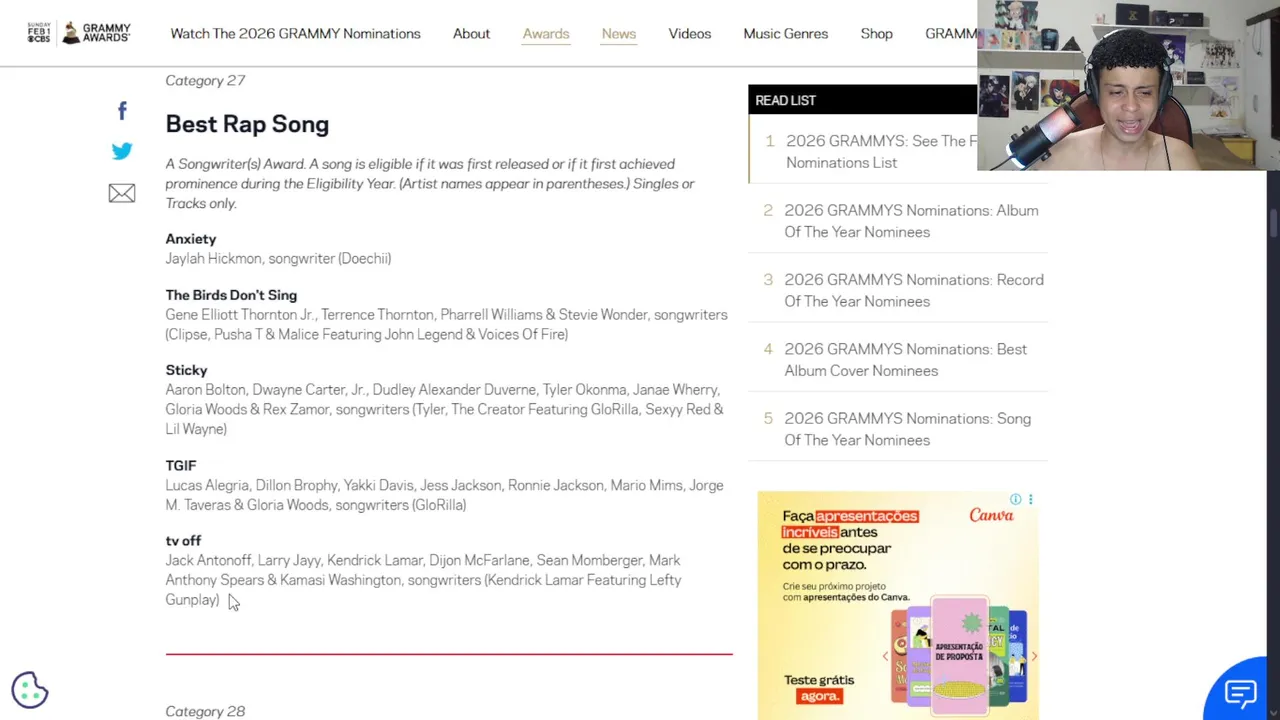Open Best Album Cover Nominees article
This screenshot has height=720, width=1280.
pos(905,360)
